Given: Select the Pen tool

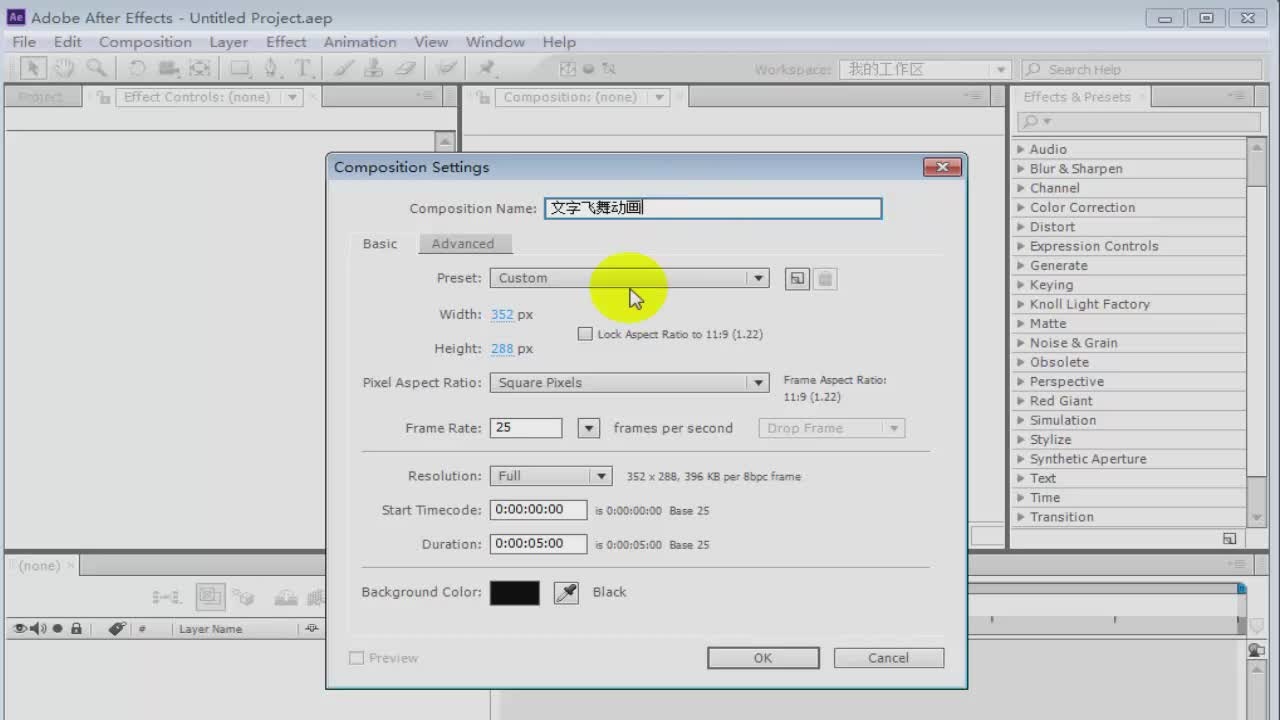Looking at the screenshot, I should [271, 68].
